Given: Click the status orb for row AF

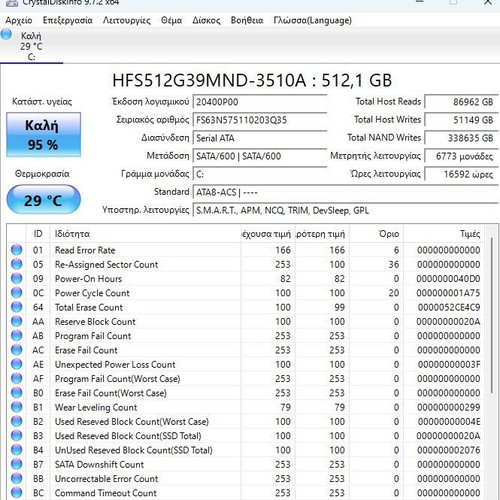Looking at the screenshot, I should coord(16,379).
